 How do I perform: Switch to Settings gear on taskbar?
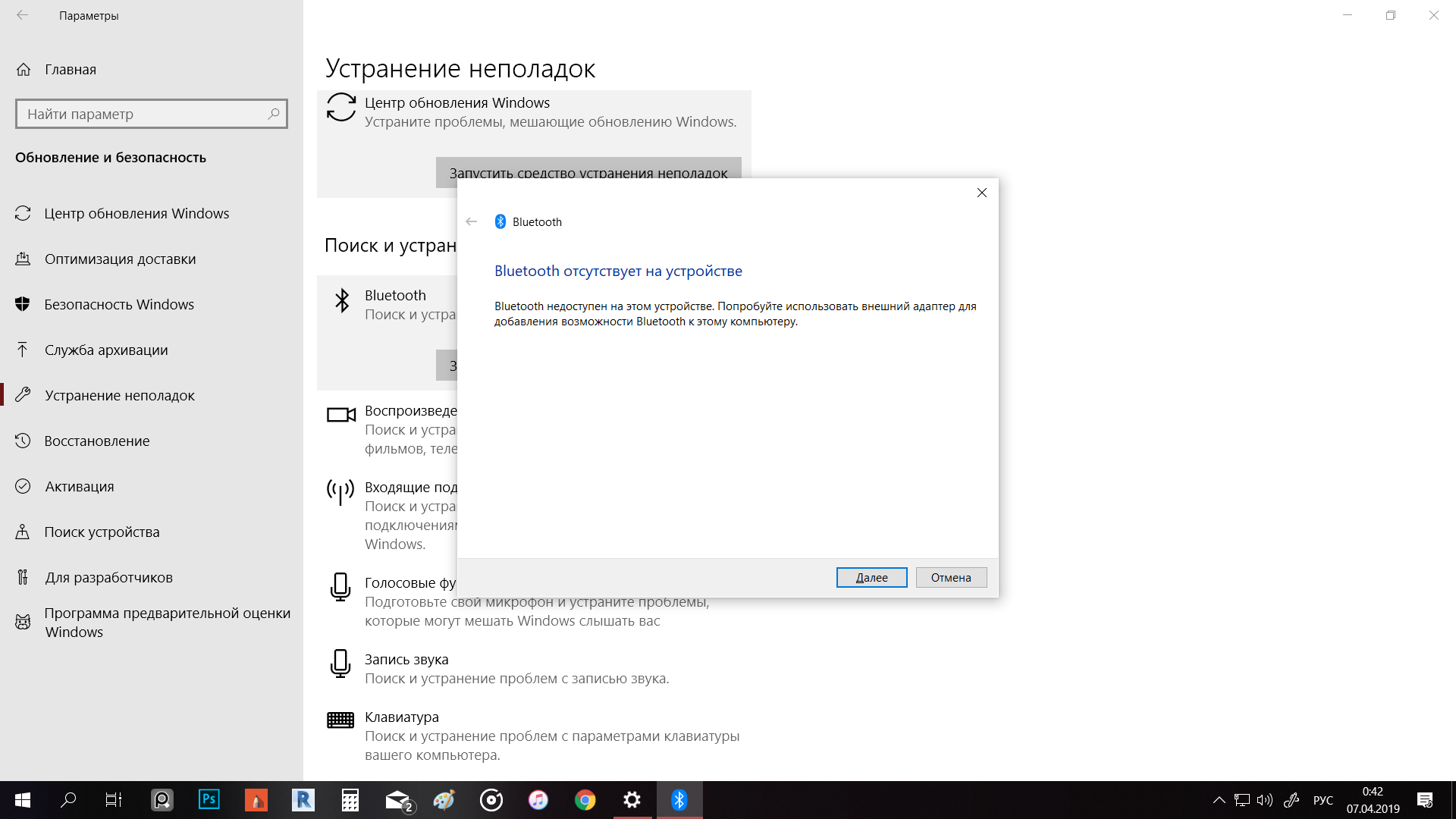pos(632,800)
